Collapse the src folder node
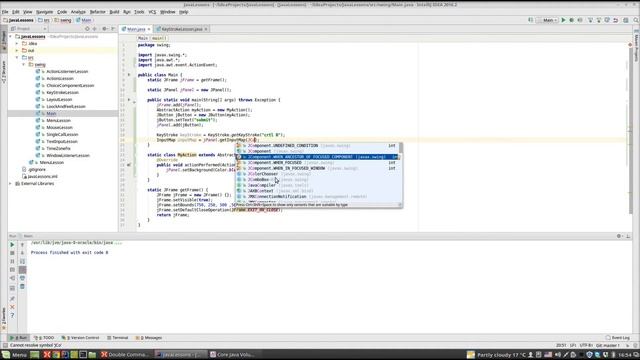 (x=17, y=58)
